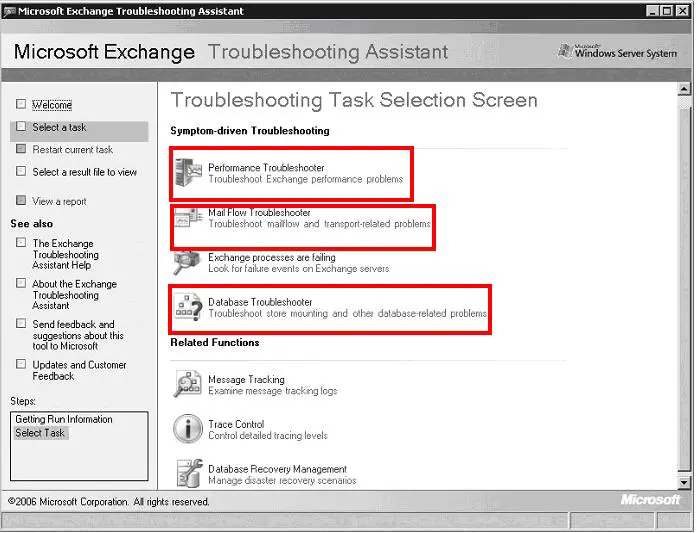This screenshot has height=533, width=697.
Task: Click the Mail Flow Troubleshooter icon
Action: click(x=188, y=218)
